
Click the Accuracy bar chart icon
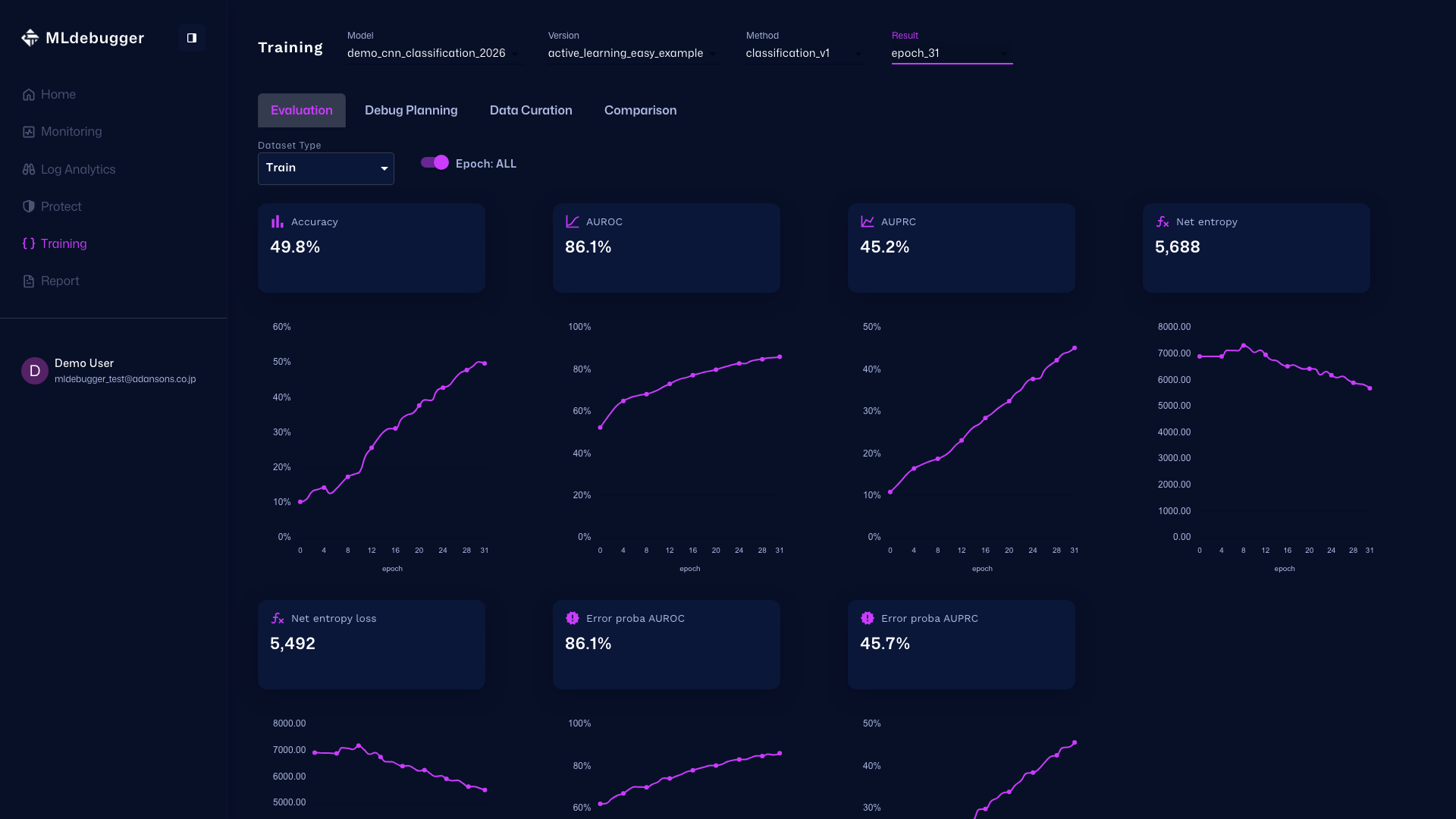pyautogui.click(x=277, y=221)
